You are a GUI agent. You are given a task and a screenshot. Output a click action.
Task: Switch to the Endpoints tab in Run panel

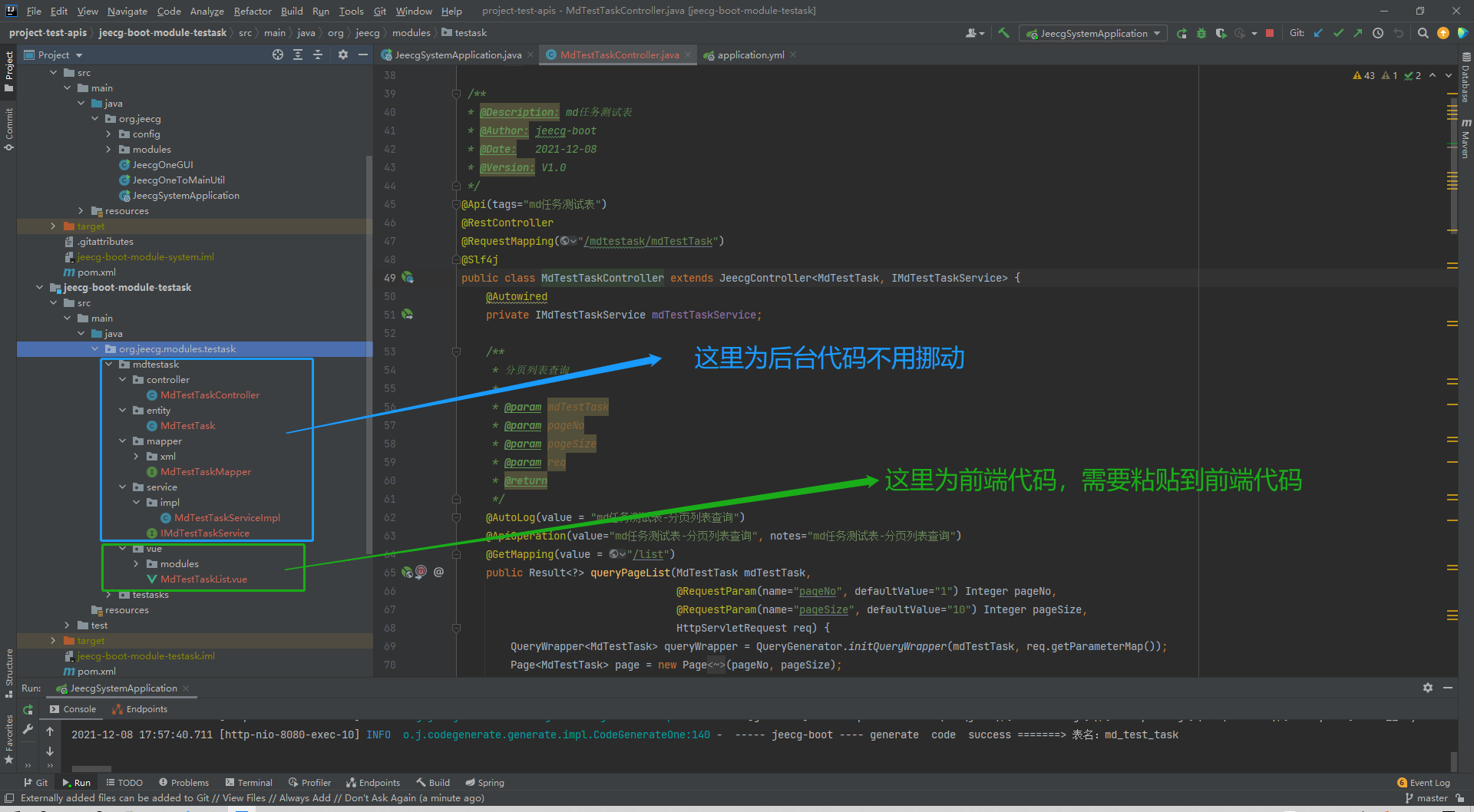[140, 709]
